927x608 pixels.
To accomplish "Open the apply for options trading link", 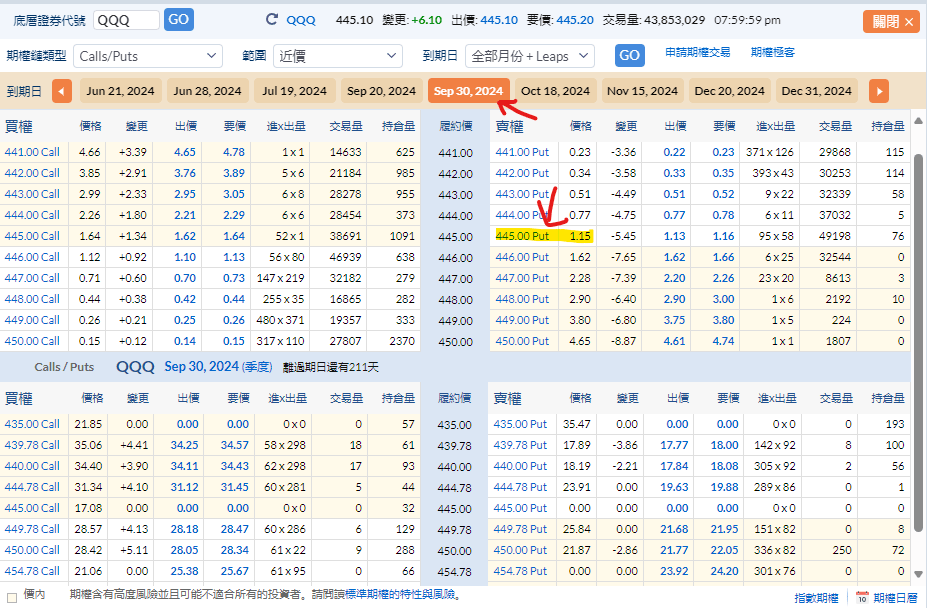I will coord(697,52).
